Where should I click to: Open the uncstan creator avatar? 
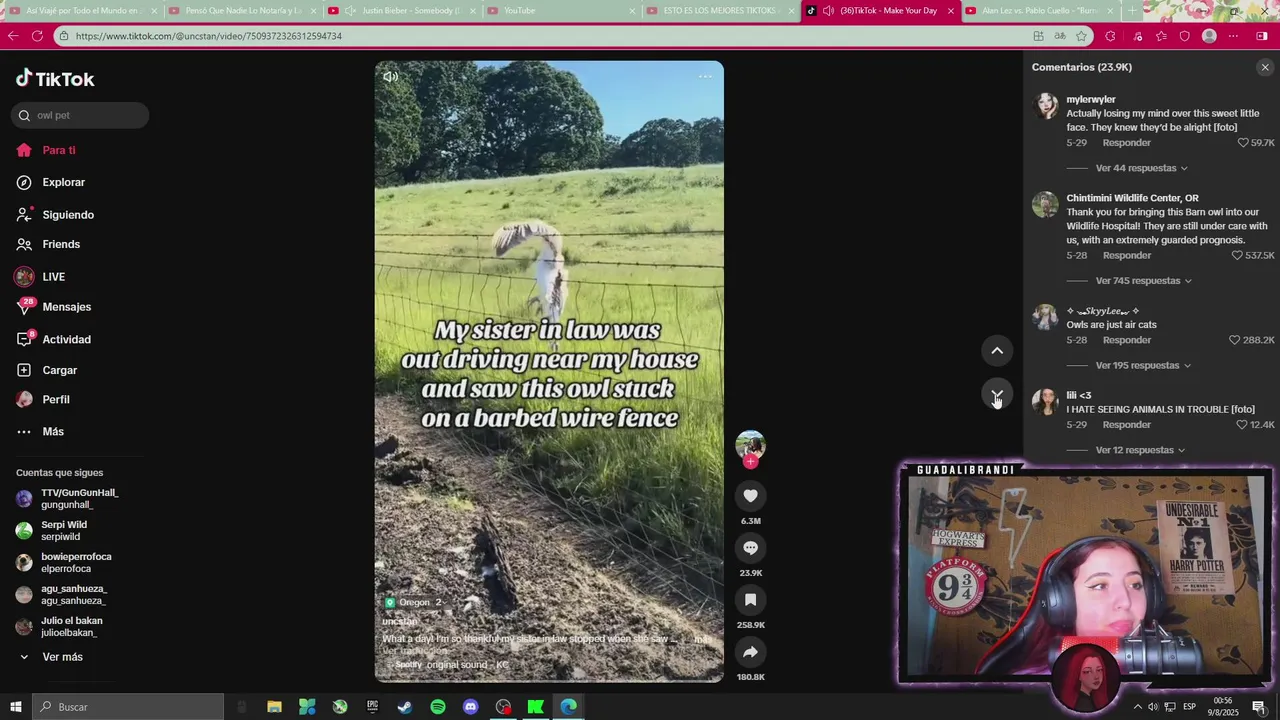tap(750, 444)
